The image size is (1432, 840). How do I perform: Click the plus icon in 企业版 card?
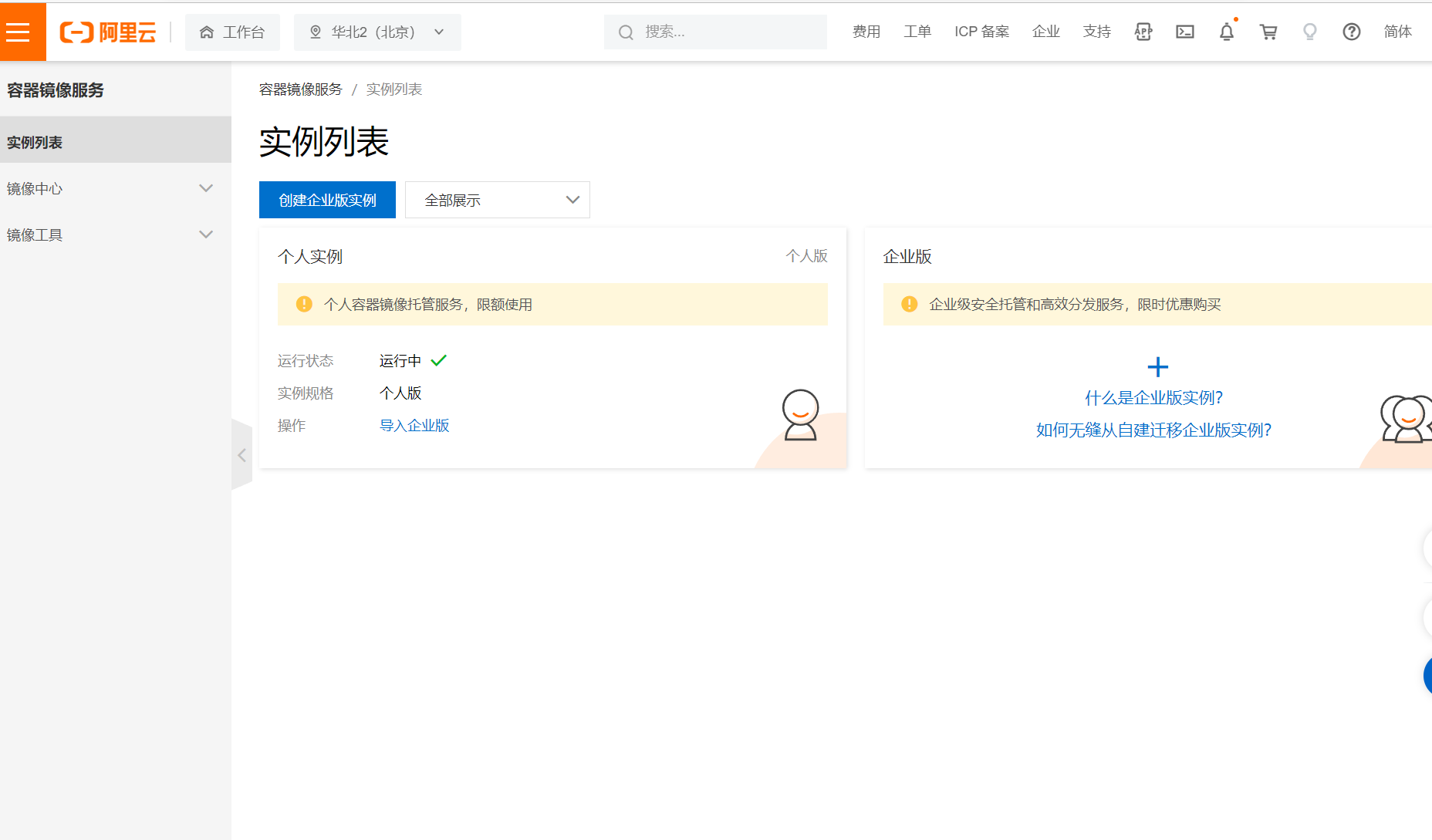(x=1157, y=367)
